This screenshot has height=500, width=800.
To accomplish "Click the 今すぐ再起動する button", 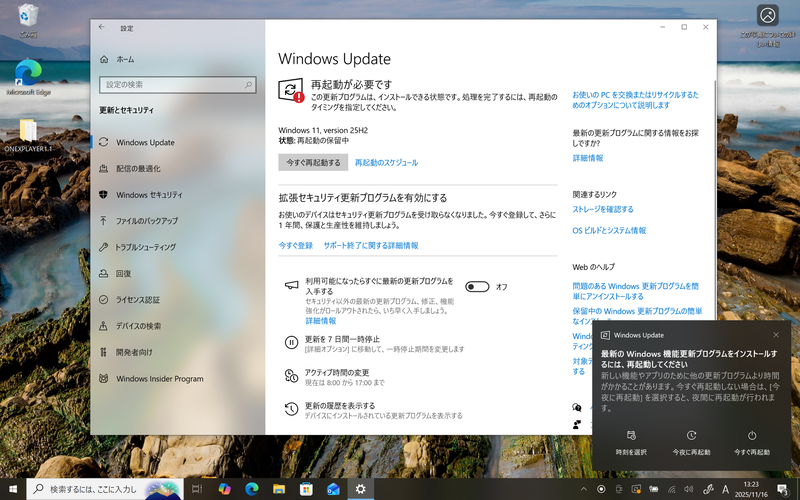I will coord(313,162).
